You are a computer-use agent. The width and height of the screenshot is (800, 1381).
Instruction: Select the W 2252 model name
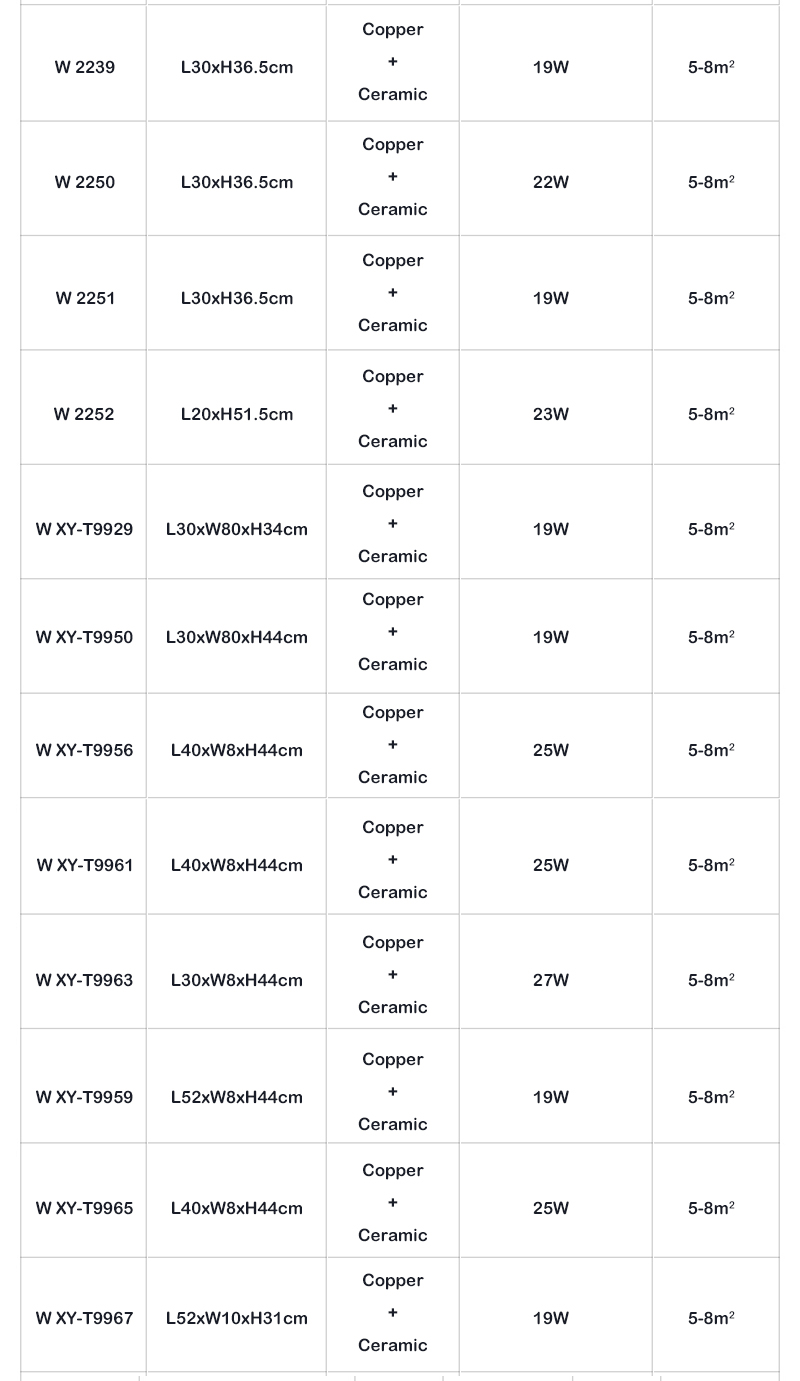click(x=84, y=415)
